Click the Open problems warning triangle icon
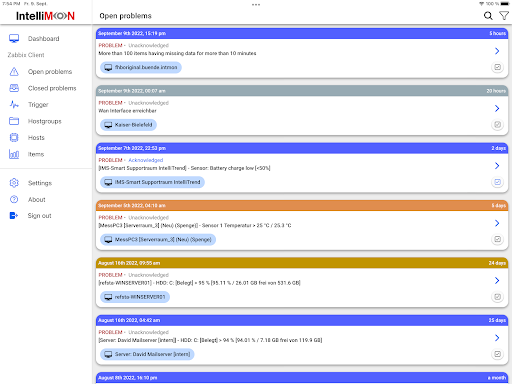 pos(14,72)
